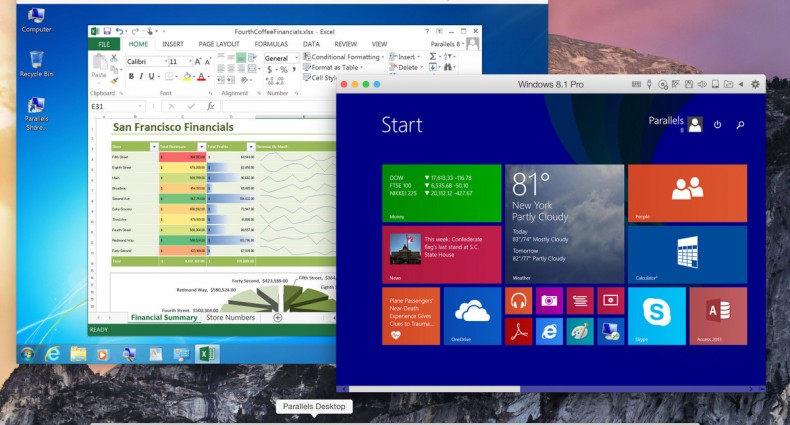Click the search magnifier on Start screen
790x425 pixels.
tap(740, 125)
